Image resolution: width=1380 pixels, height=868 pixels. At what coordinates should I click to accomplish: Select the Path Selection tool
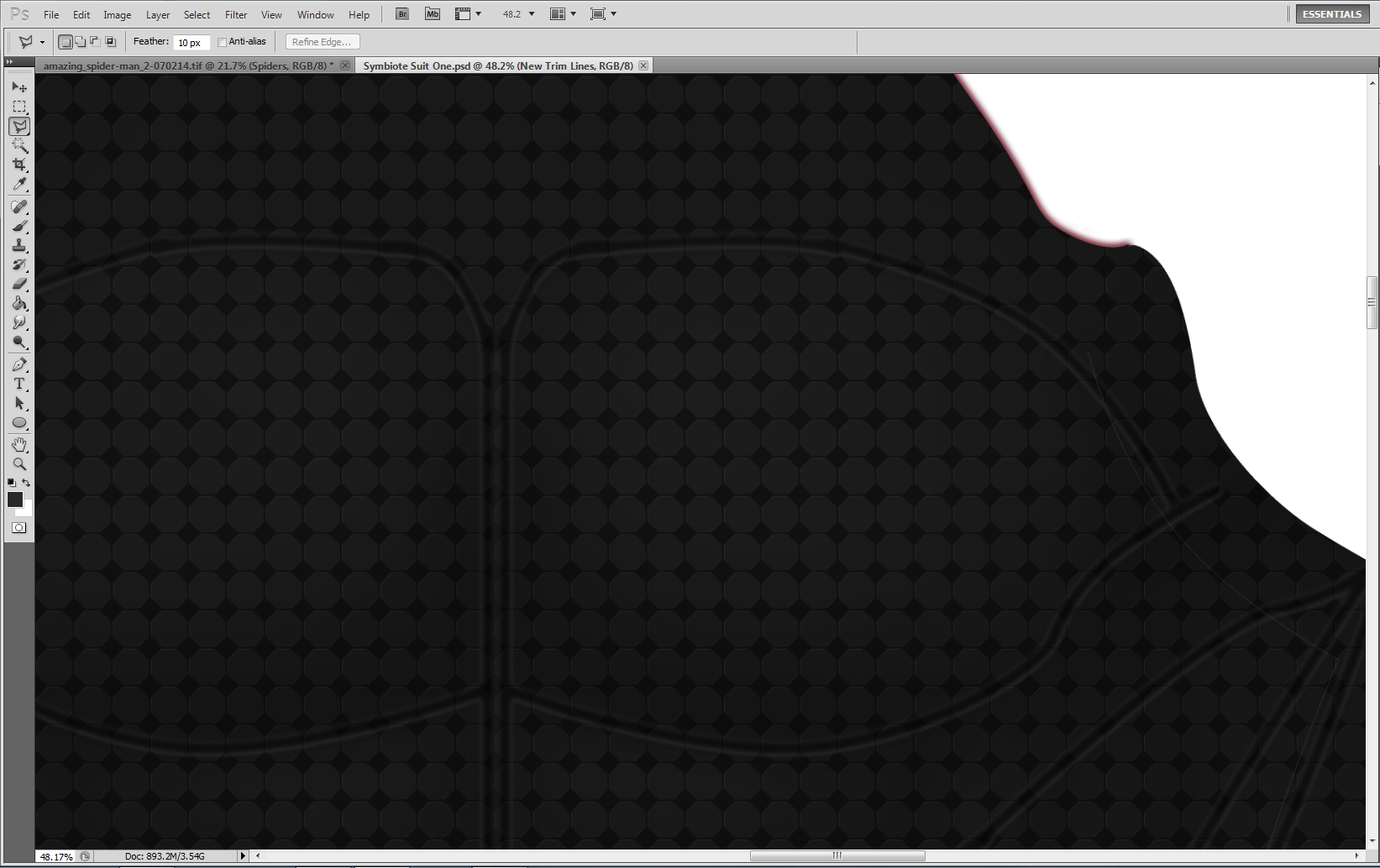tap(19, 403)
